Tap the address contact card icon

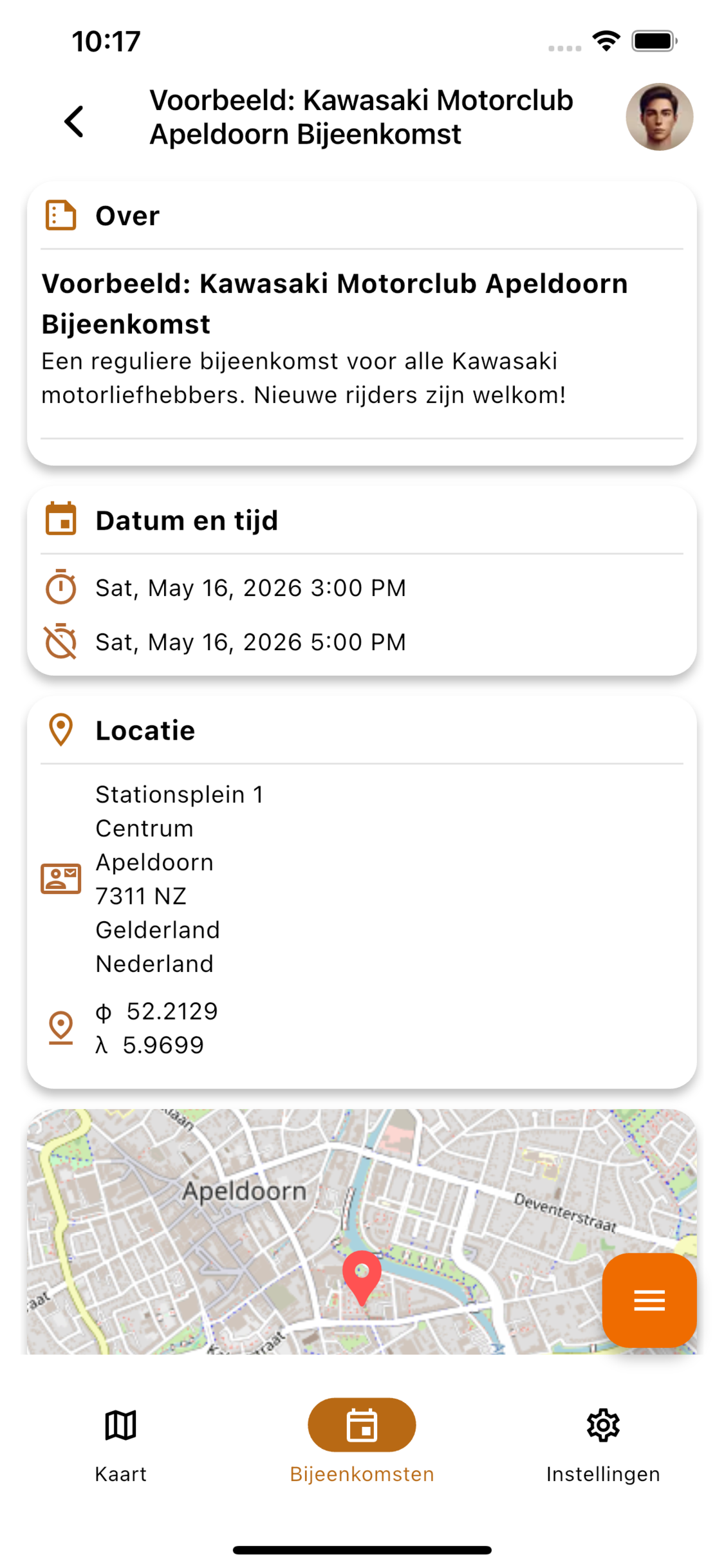pyautogui.click(x=61, y=879)
